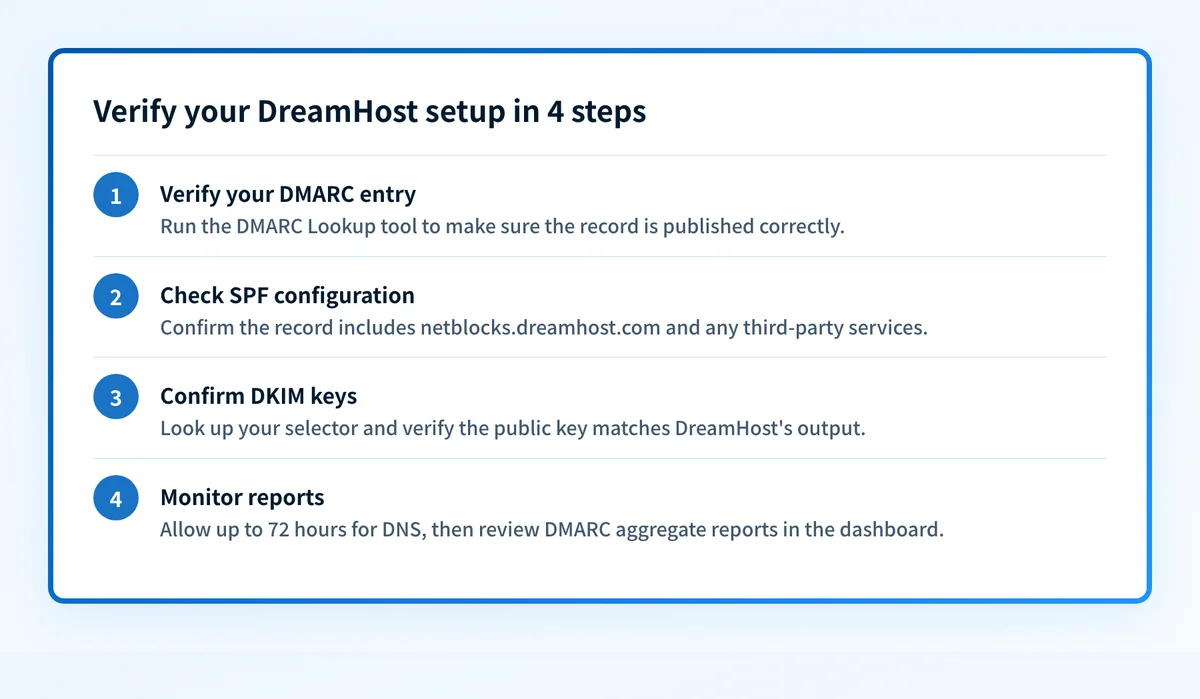This screenshot has width=1200, height=699.
Task: Click text "Run the DMARC Lookup tool to make sure..."
Action: (x=502, y=226)
